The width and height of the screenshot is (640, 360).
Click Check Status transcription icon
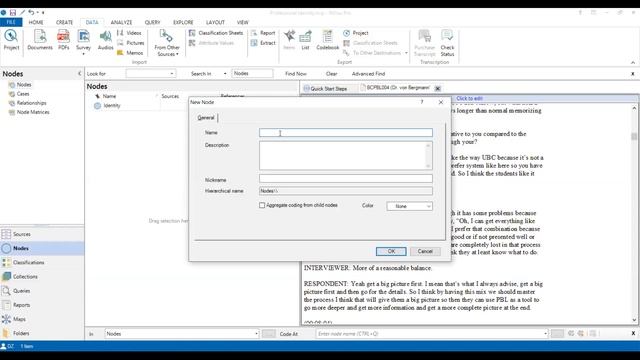447,42
